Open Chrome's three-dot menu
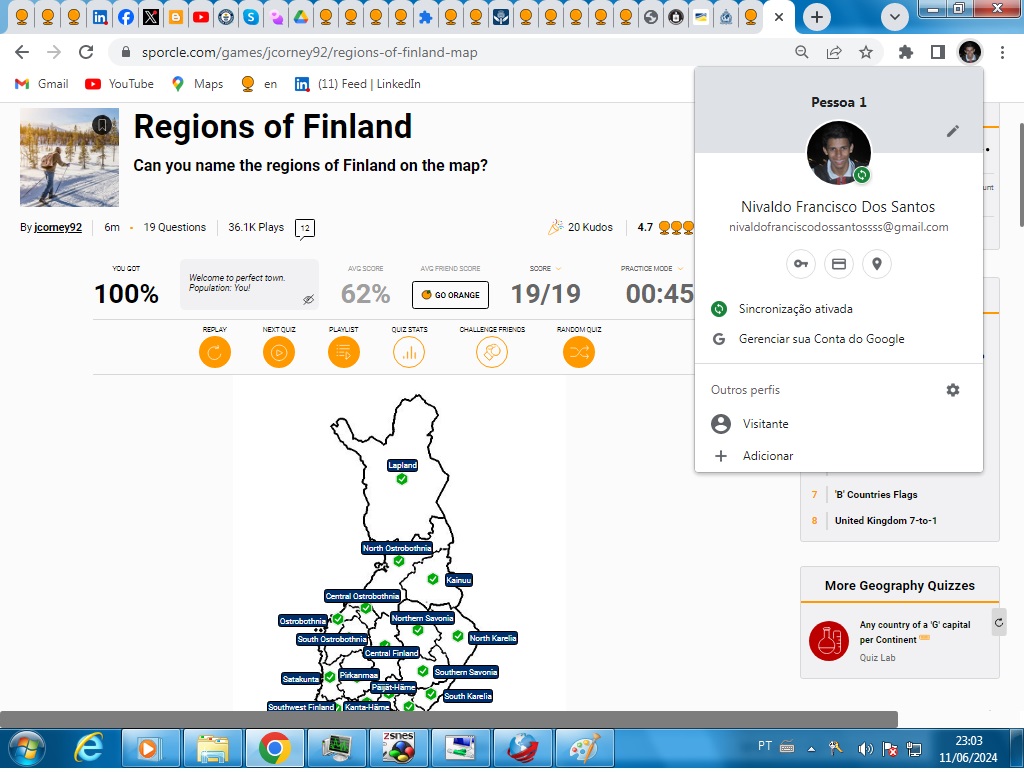The image size is (1024, 772). point(1004,51)
